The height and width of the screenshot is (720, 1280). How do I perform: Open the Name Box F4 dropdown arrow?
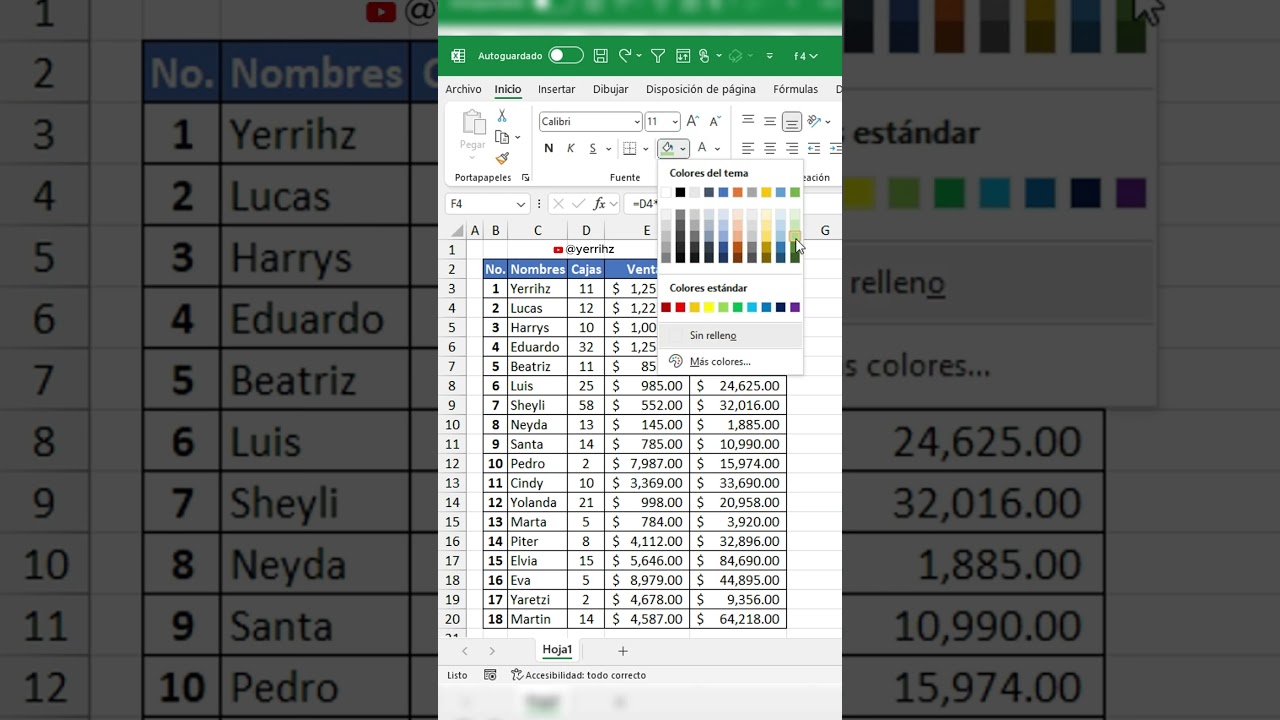(521, 204)
